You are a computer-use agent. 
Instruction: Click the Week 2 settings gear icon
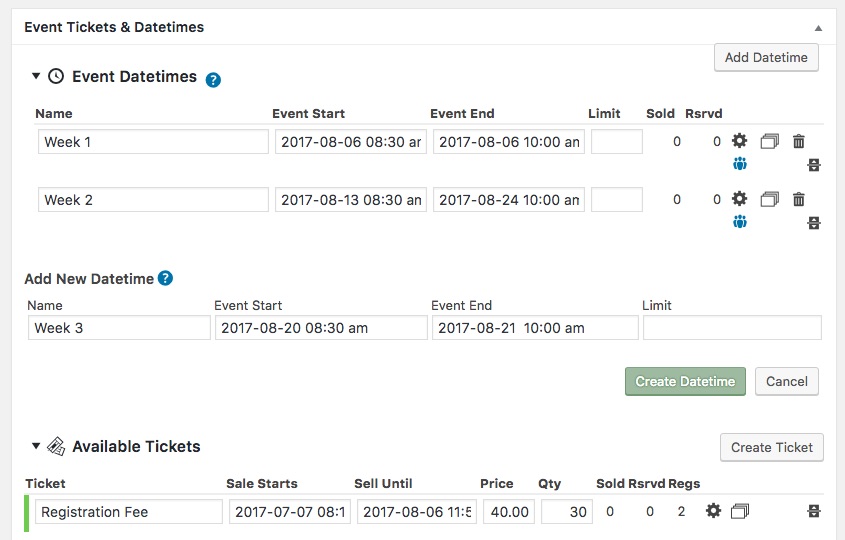tap(740, 200)
